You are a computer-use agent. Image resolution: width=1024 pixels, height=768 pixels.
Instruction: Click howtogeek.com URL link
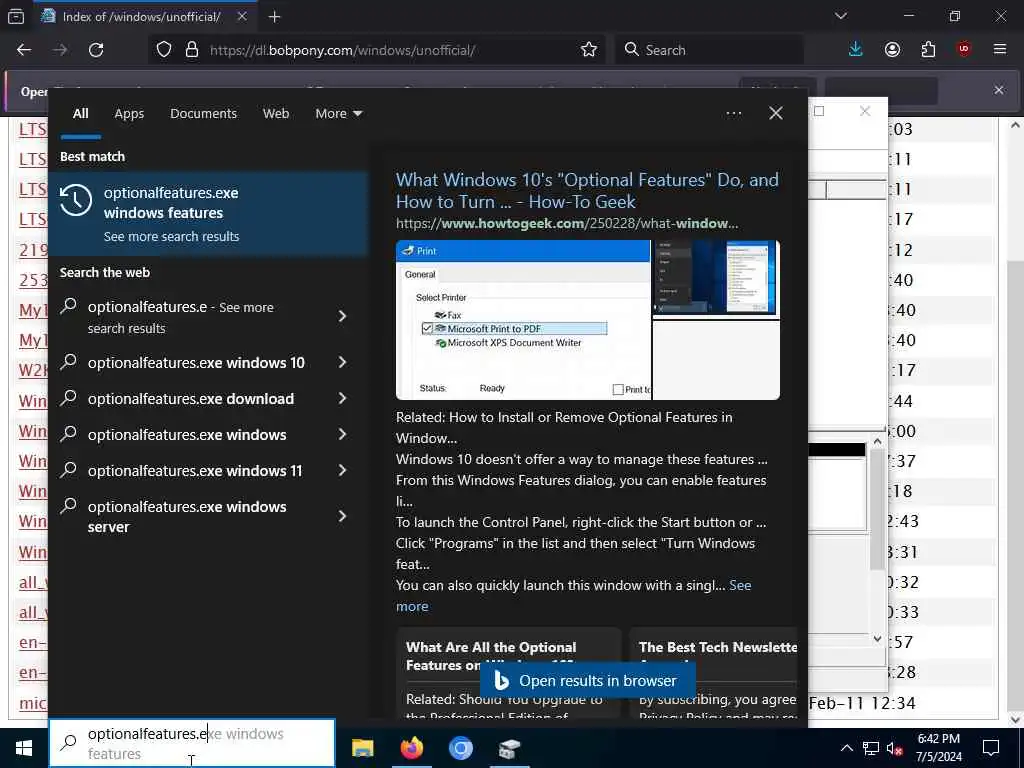(567, 223)
